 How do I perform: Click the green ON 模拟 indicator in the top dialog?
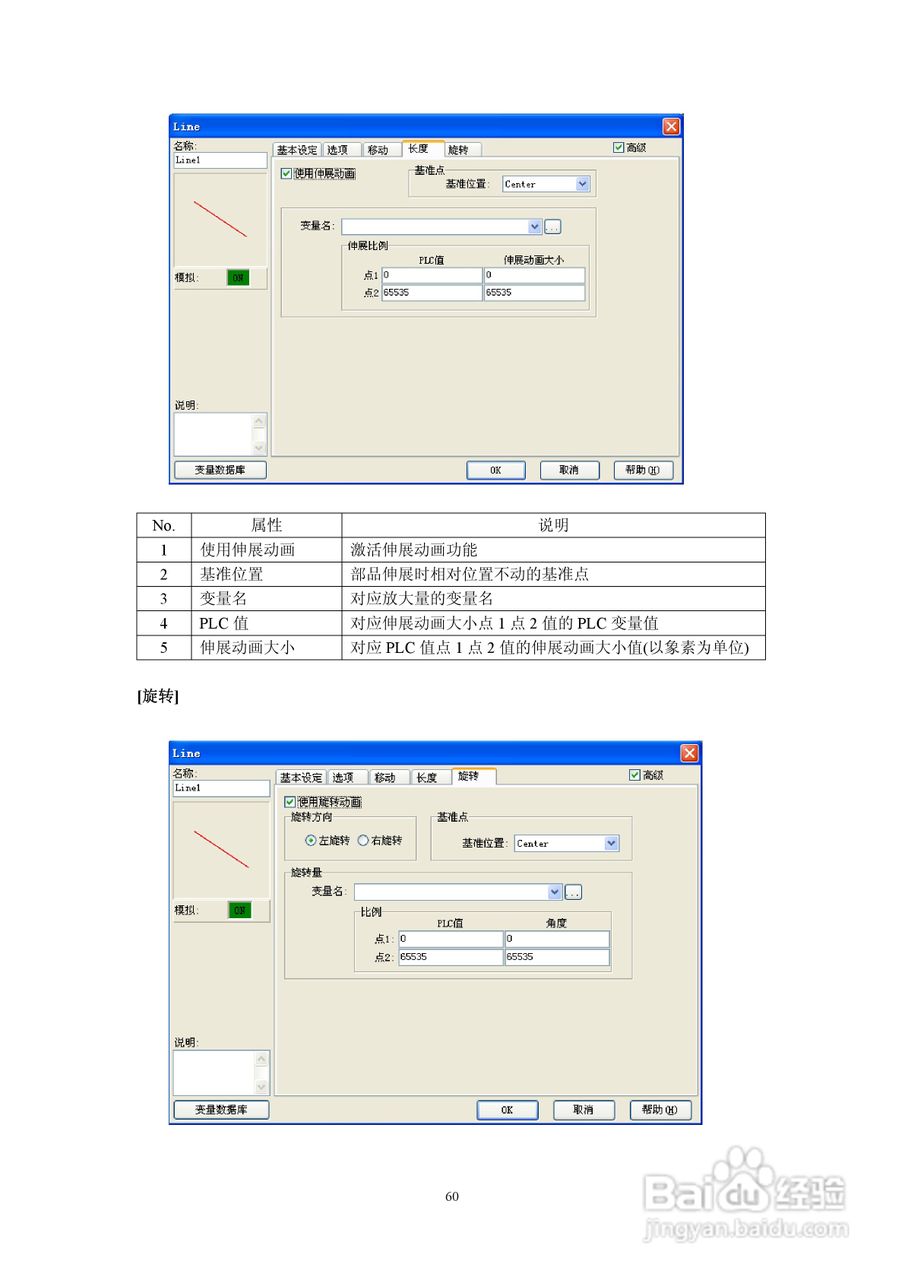coord(237,277)
